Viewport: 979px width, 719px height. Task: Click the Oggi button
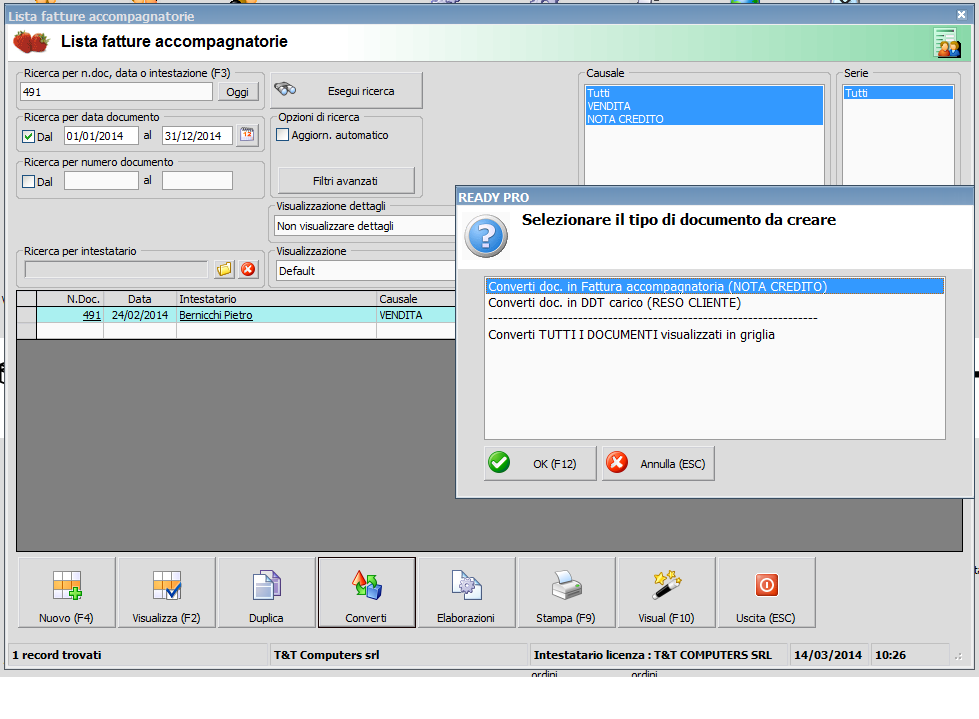pyautogui.click(x=237, y=92)
